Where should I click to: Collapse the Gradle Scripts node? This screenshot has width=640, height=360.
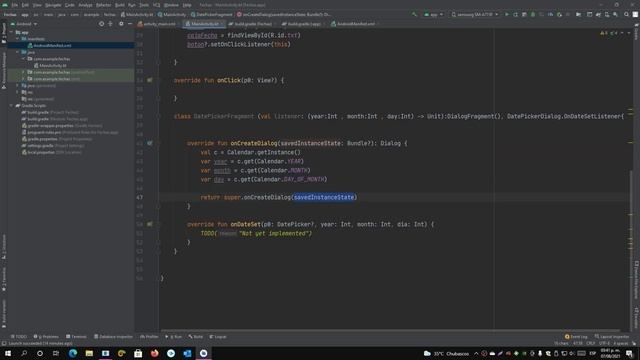[x=12, y=106]
